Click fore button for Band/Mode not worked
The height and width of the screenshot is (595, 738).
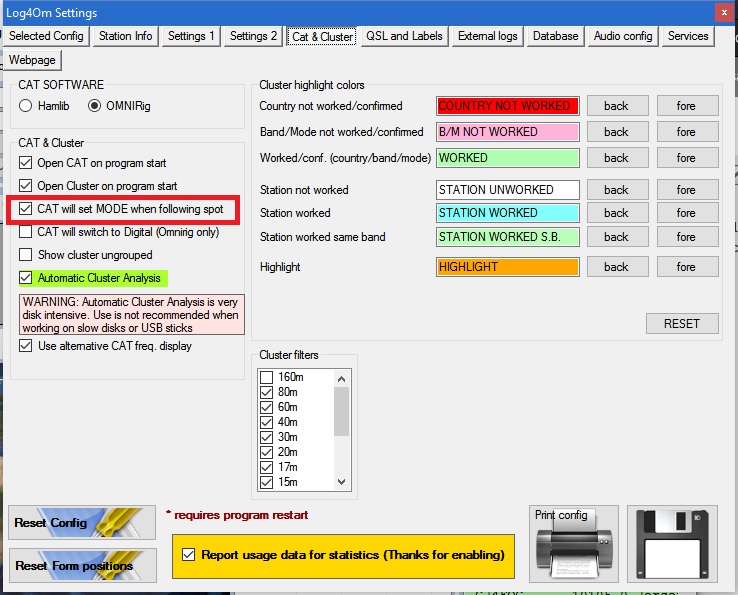pos(688,132)
